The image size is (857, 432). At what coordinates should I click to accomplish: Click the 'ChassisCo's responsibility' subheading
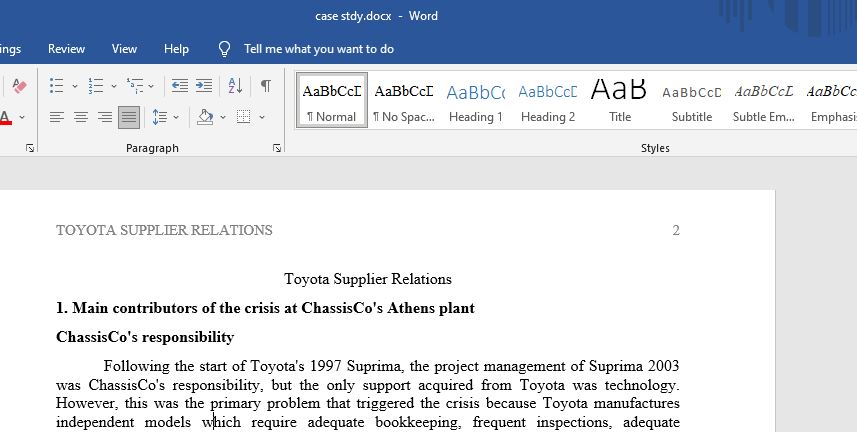click(145, 337)
